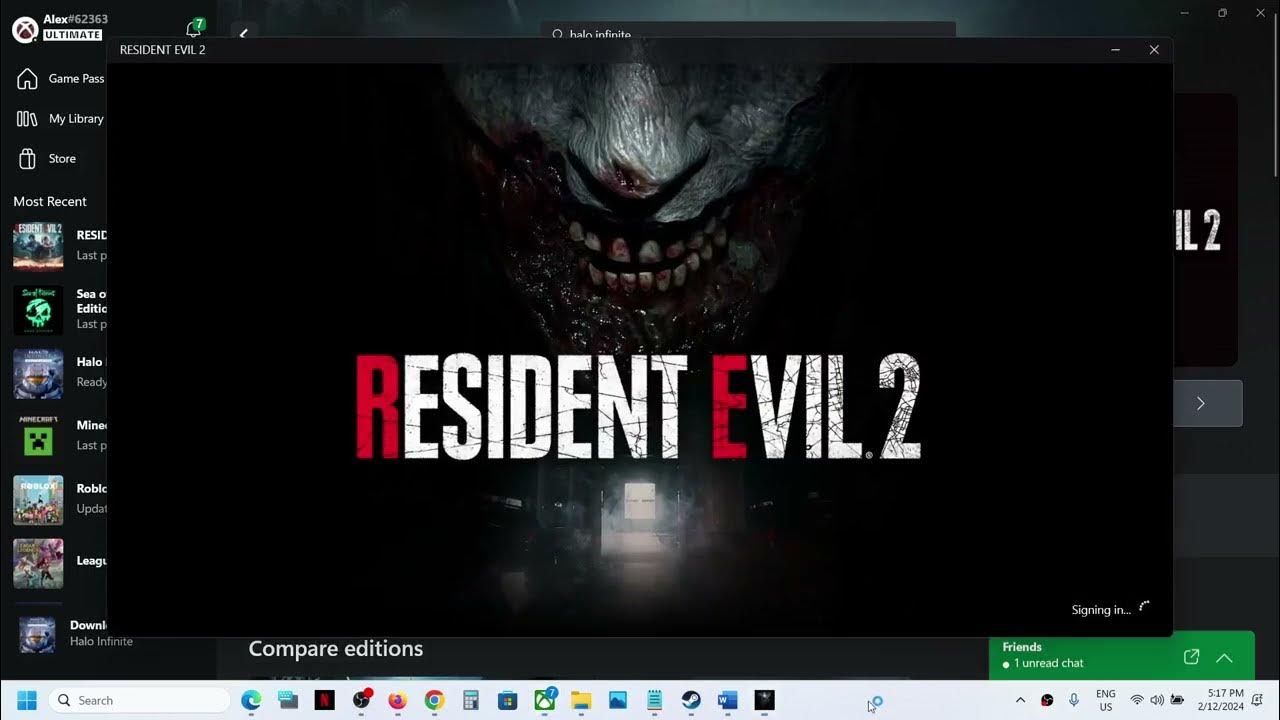Open Microsoft Edge from taskbar
This screenshot has height=720, width=1280.
(251, 700)
